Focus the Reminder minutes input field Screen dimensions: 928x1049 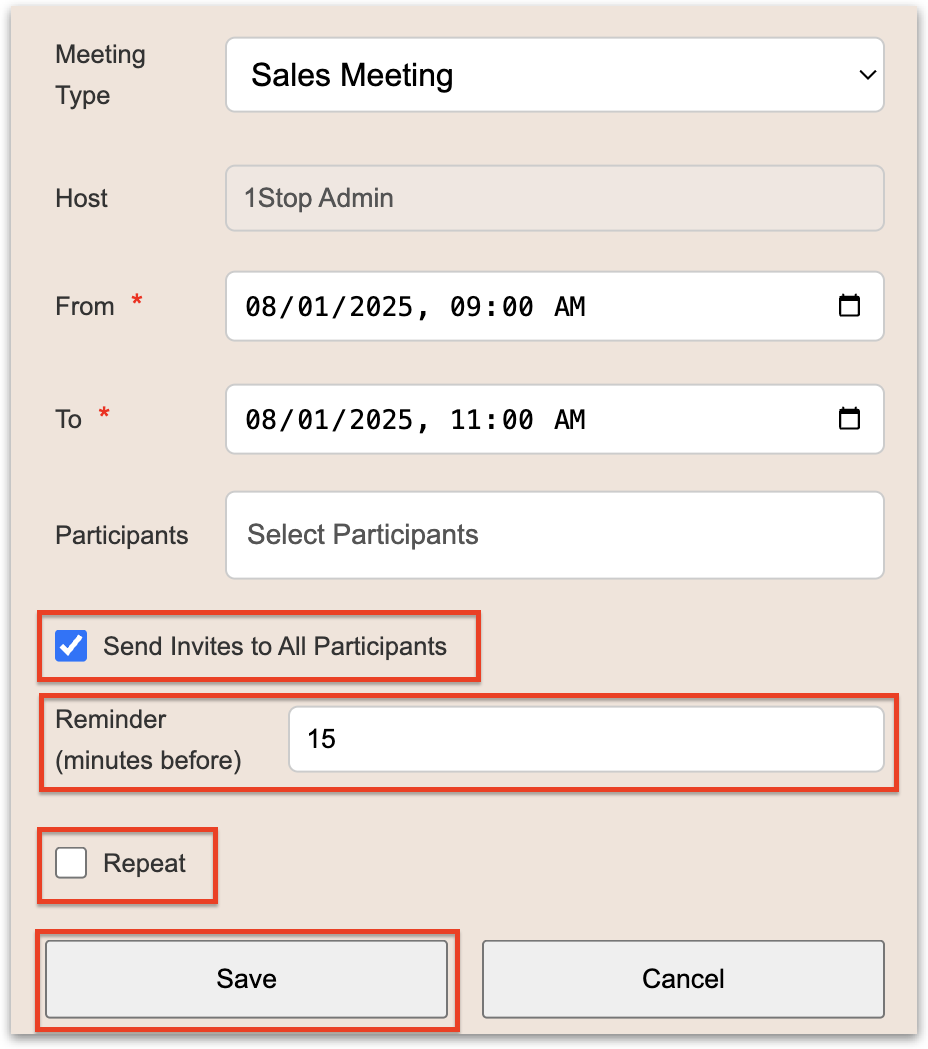click(585, 740)
